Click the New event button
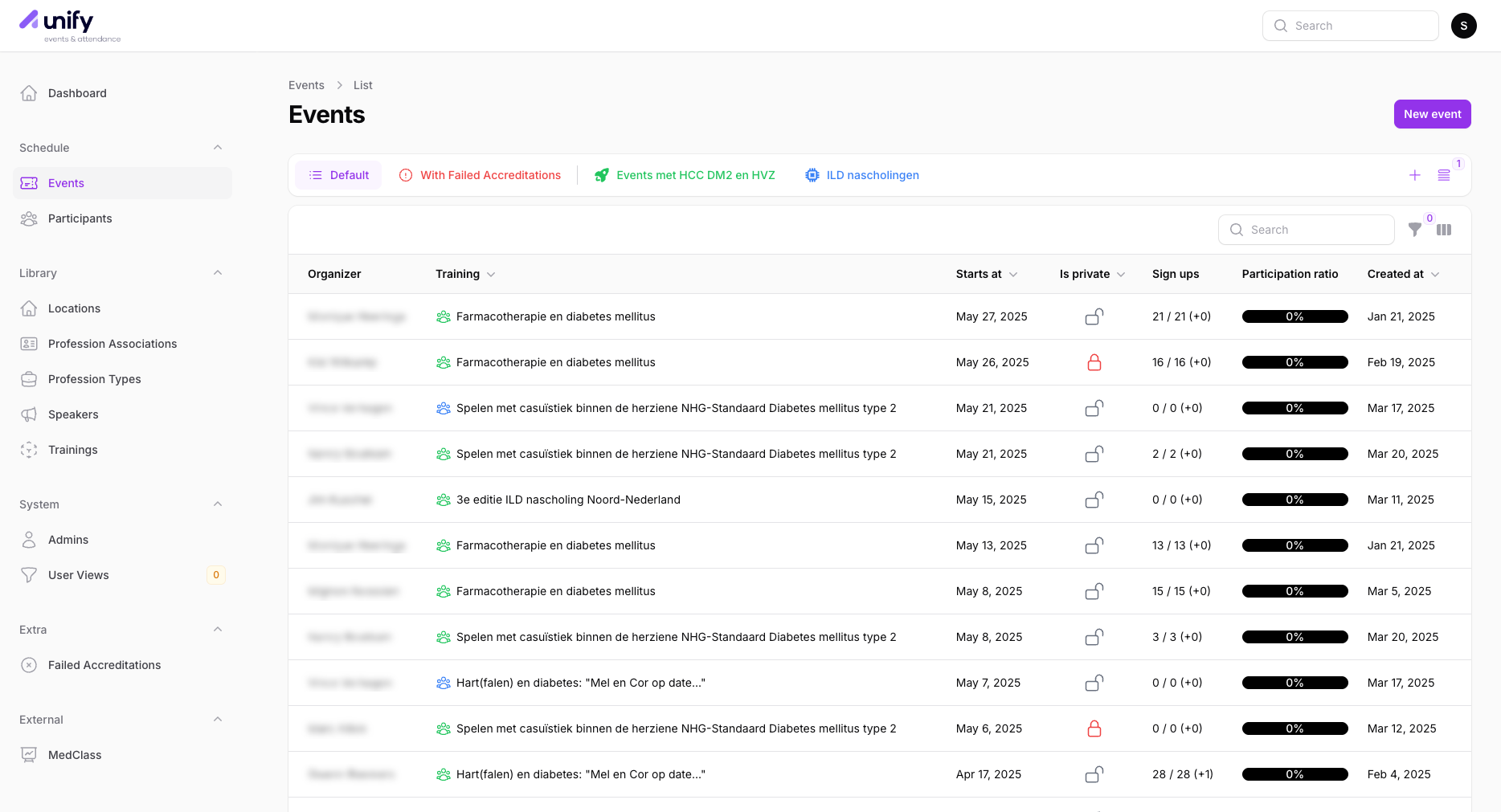Viewport: 1501px width, 812px height. tap(1432, 114)
